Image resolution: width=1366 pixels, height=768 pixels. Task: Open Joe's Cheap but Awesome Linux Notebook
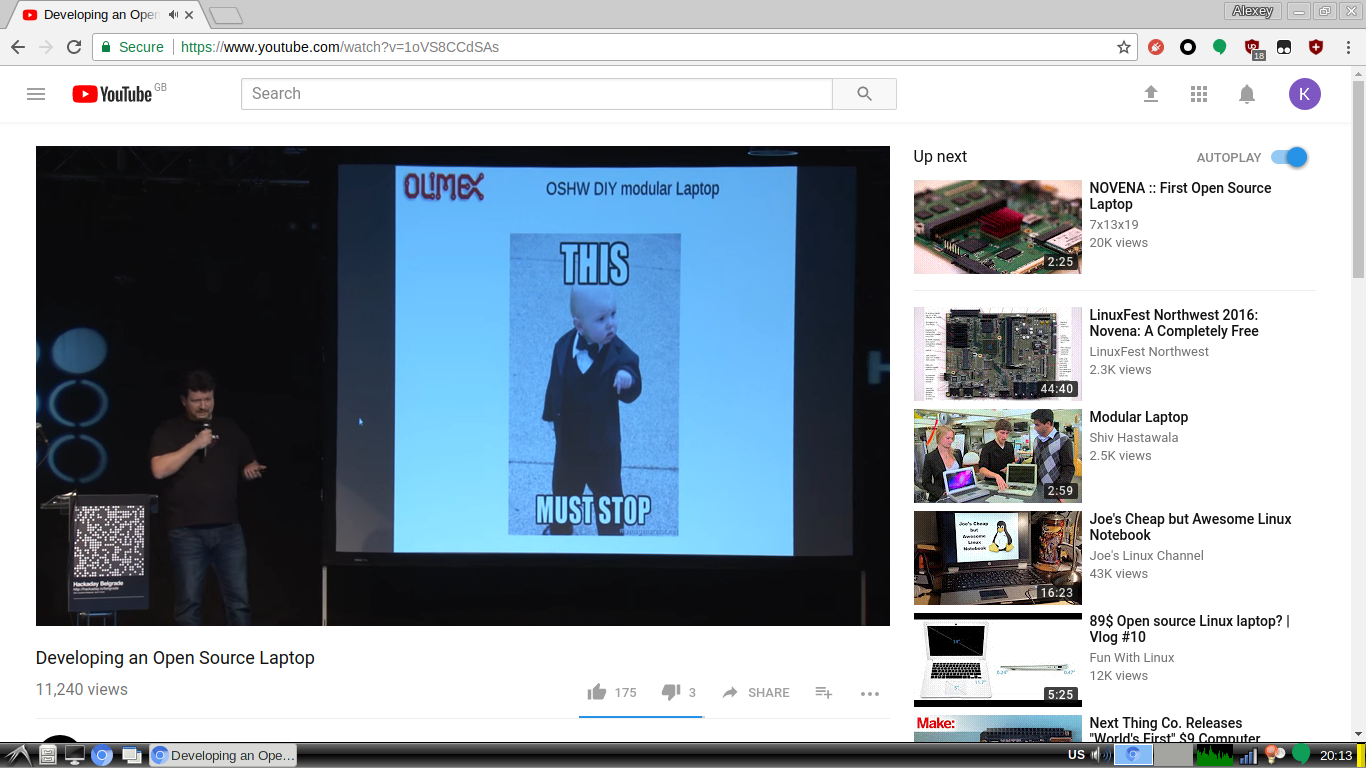tap(1190, 527)
